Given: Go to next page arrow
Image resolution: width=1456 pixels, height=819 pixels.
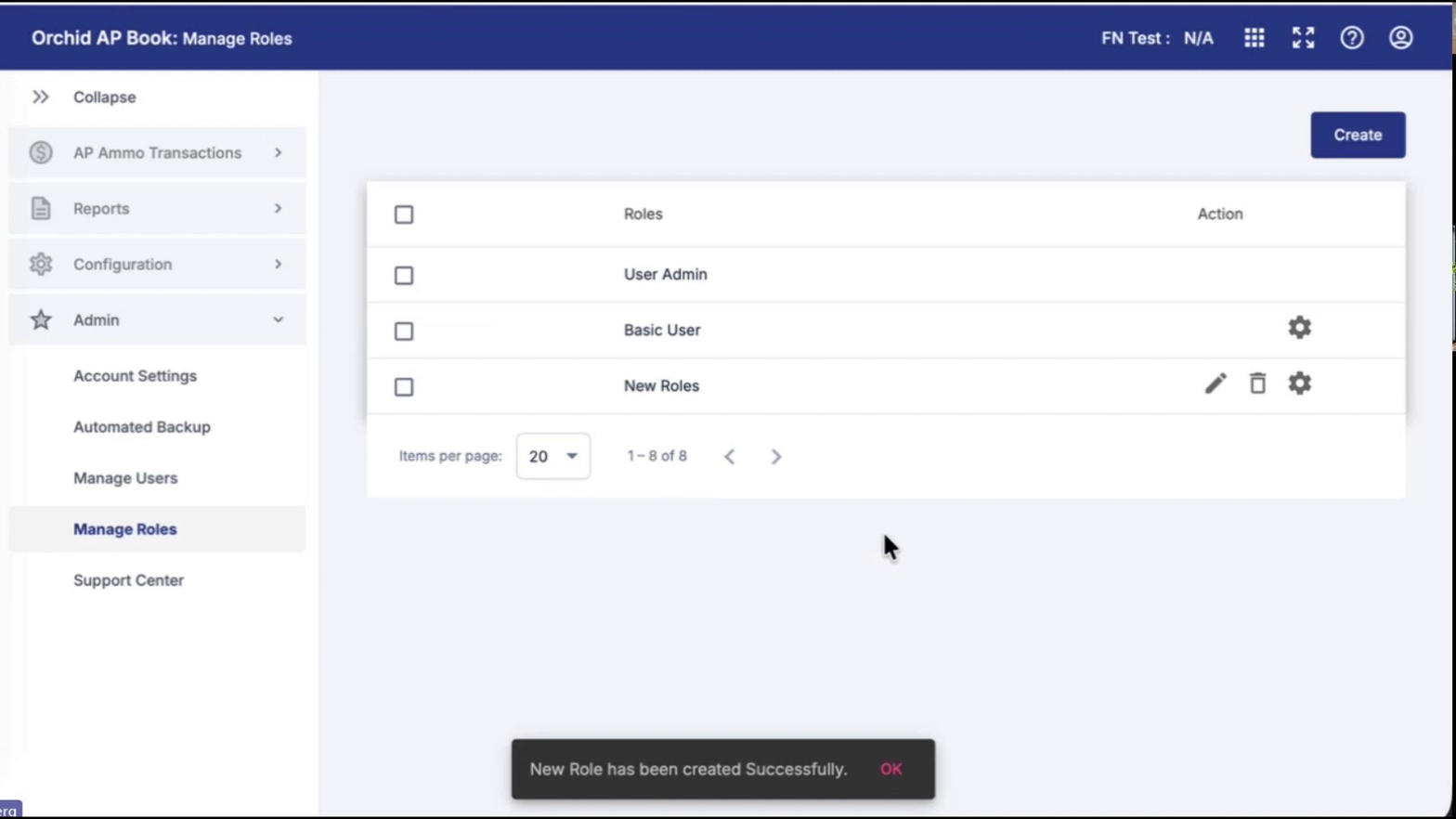Looking at the screenshot, I should (x=776, y=457).
